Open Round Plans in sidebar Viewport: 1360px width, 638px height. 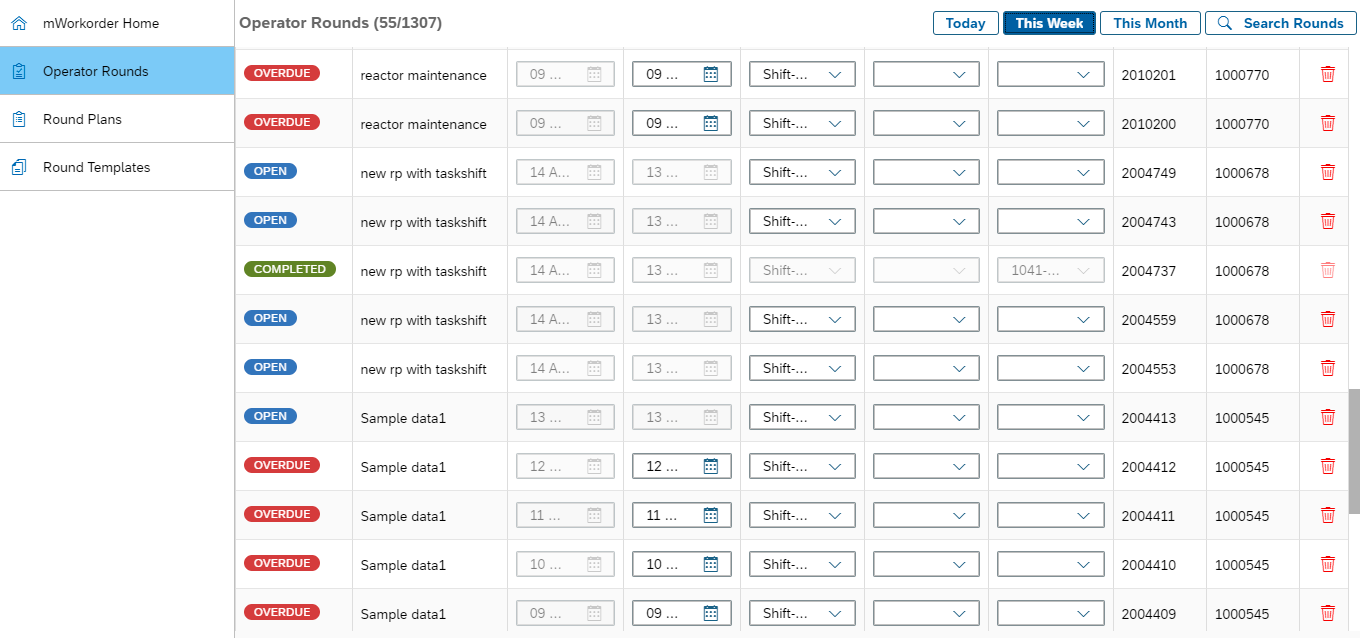pyautogui.click(x=82, y=119)
